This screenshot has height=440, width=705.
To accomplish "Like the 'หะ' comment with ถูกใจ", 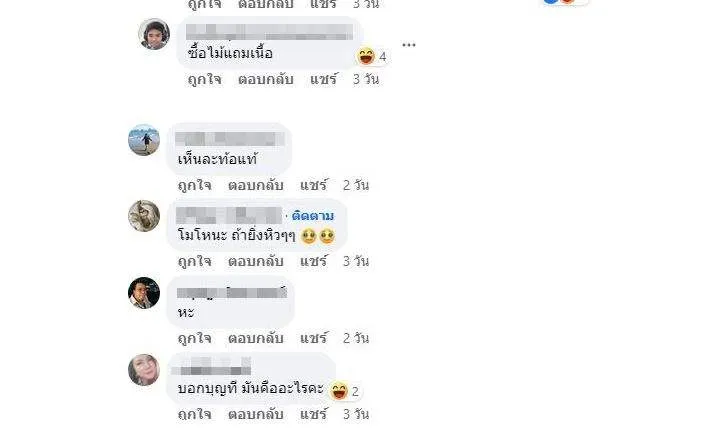I will point(195,338).
